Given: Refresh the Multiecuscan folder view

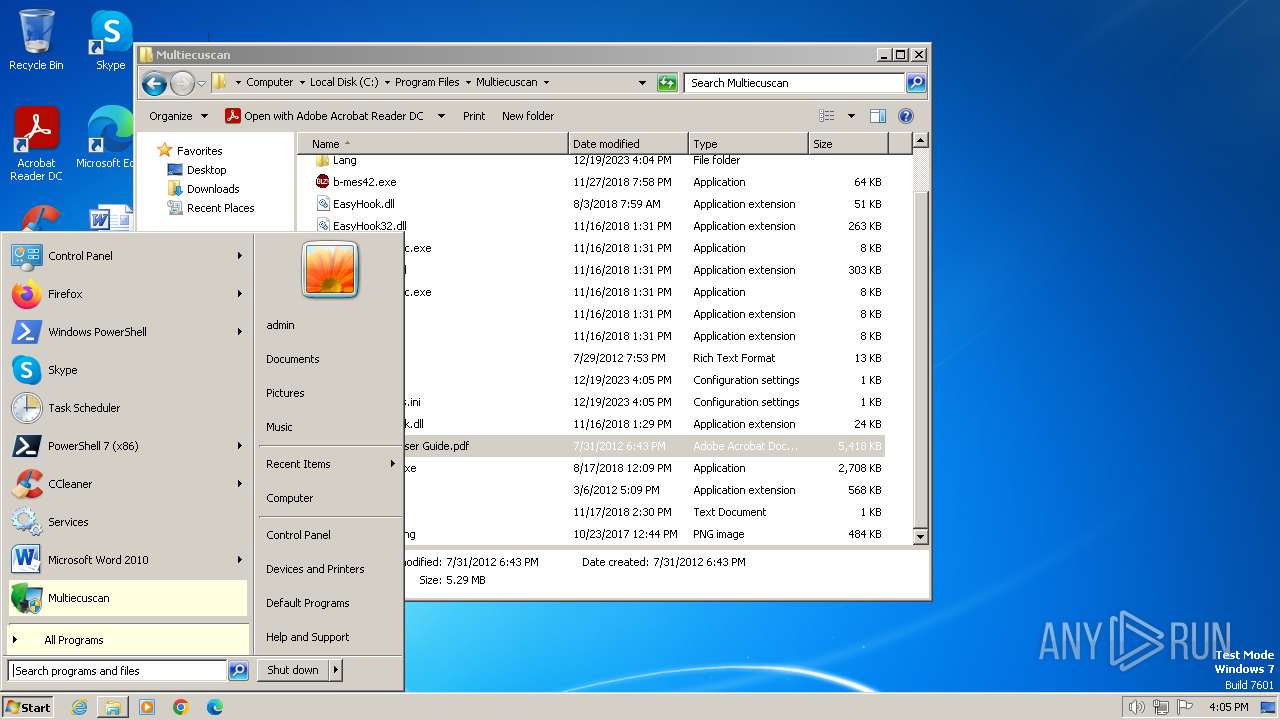Looking at the screenshot, I should click(667, 83).
